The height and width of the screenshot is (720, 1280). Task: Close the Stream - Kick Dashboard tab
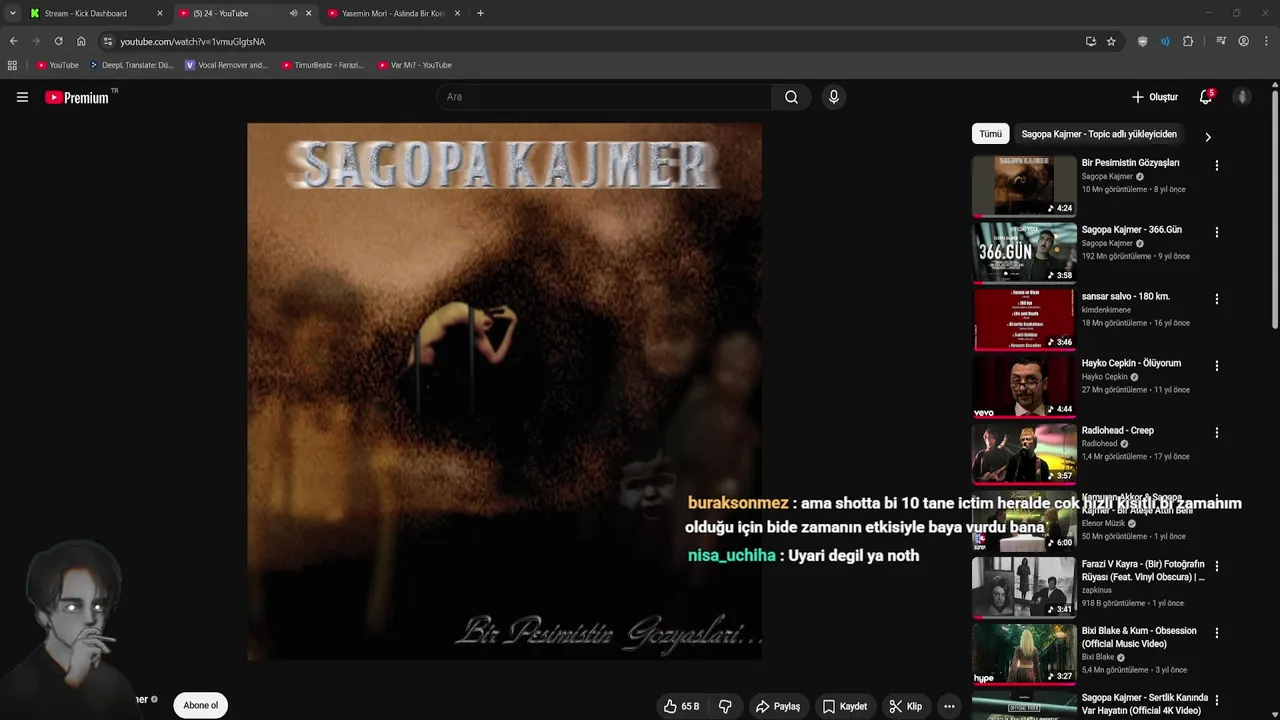(x=159, y=13)
